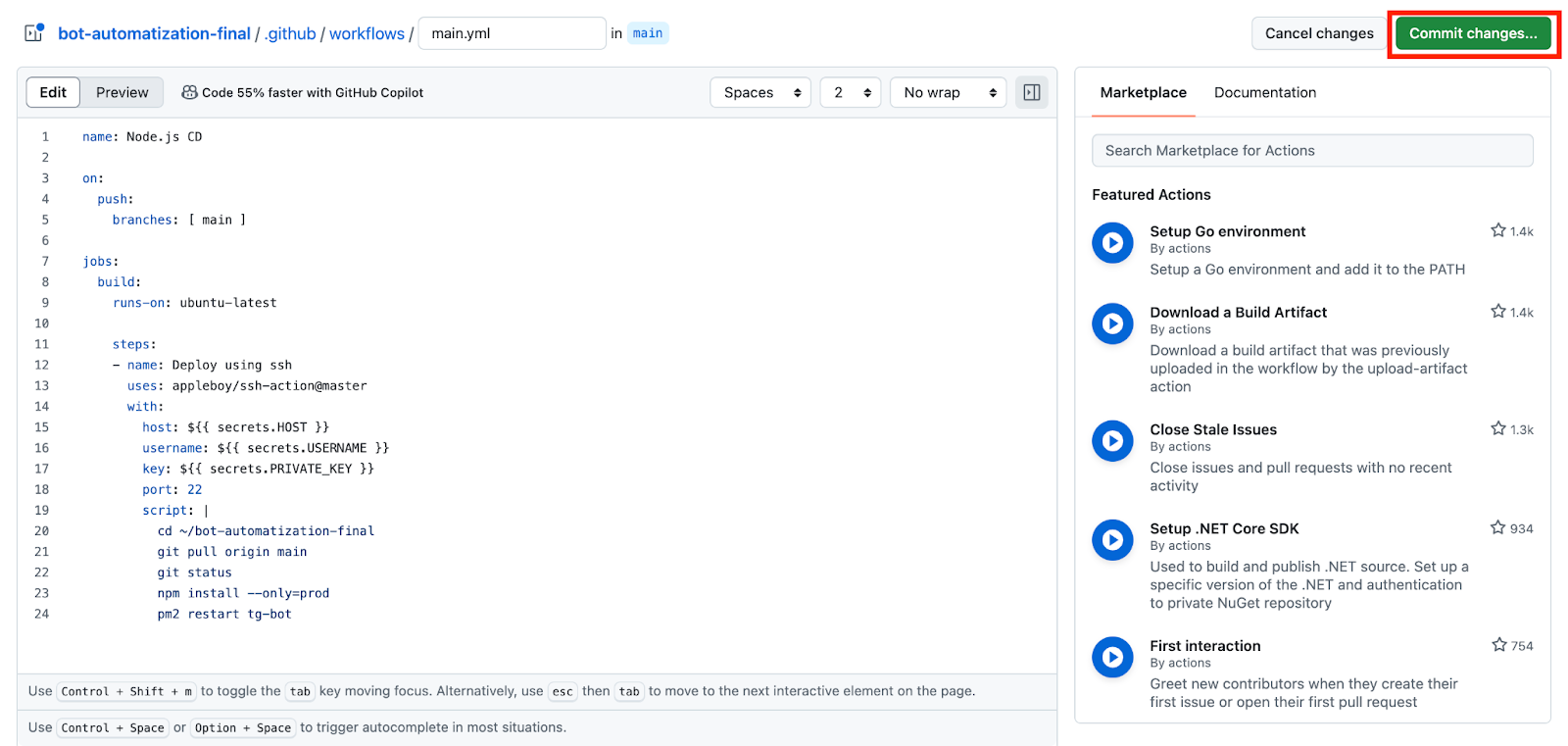Screen dimensions: 1568x746
Task: Switch to Preview mode
Action: click(122, 92)
